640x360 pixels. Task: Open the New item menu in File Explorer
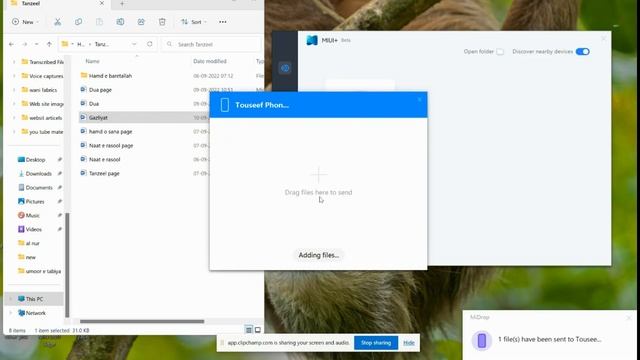tap(25, 22)
